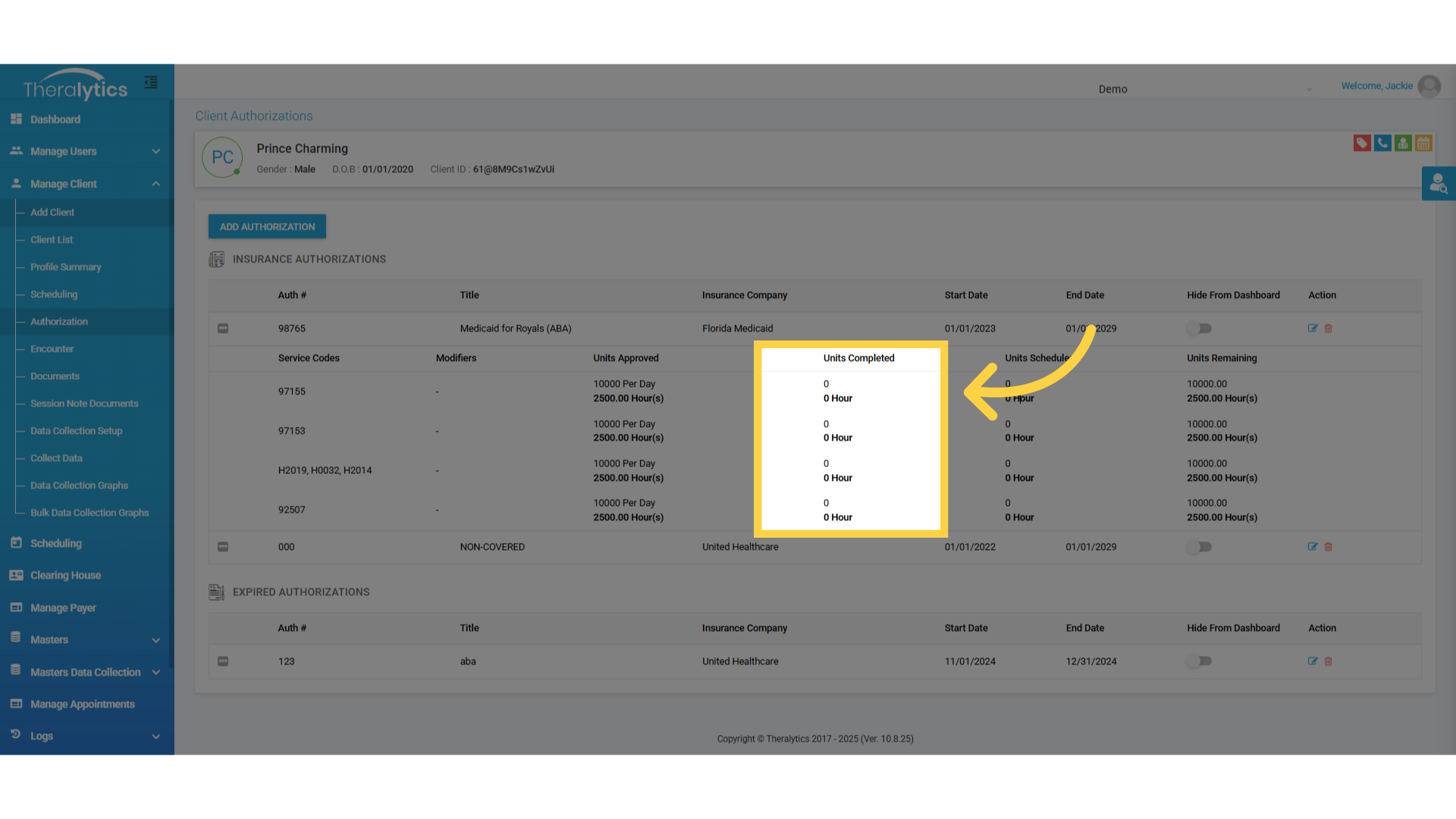Go to Clearing House menu item
The image size is (1456, 819).
coord(65,576)
